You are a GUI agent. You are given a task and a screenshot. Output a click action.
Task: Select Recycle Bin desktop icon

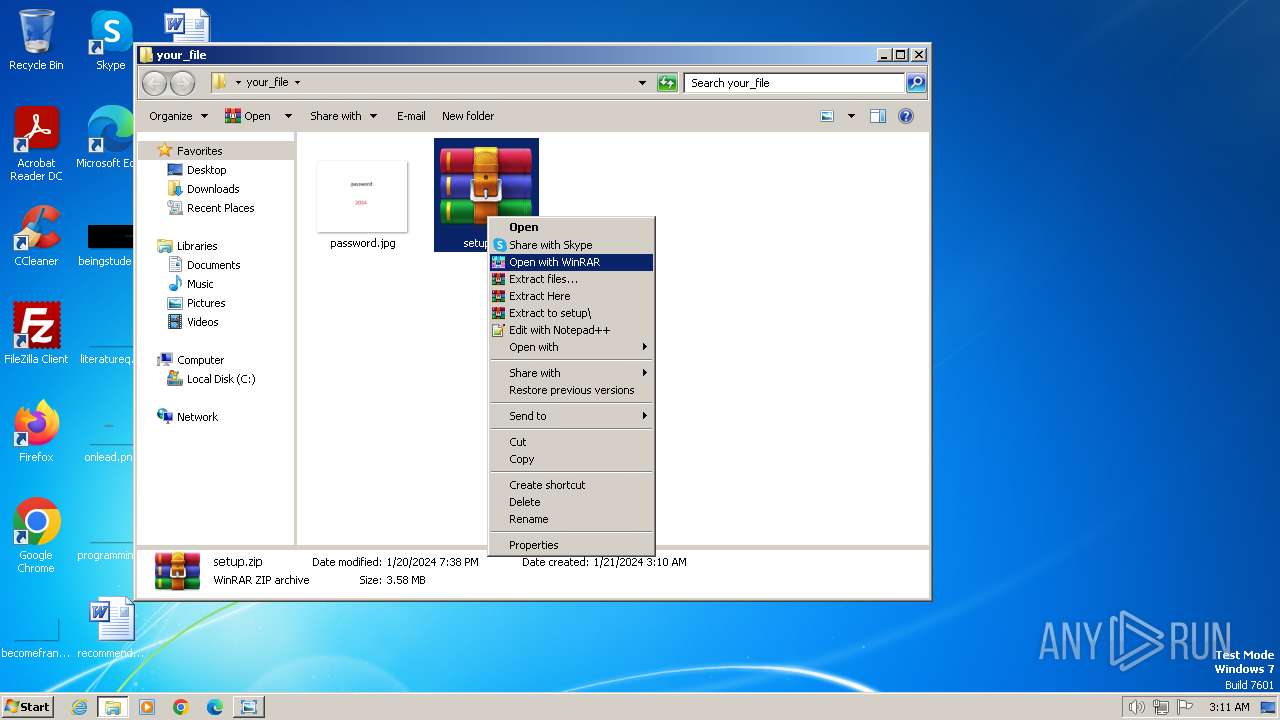[x=36, y=40]
